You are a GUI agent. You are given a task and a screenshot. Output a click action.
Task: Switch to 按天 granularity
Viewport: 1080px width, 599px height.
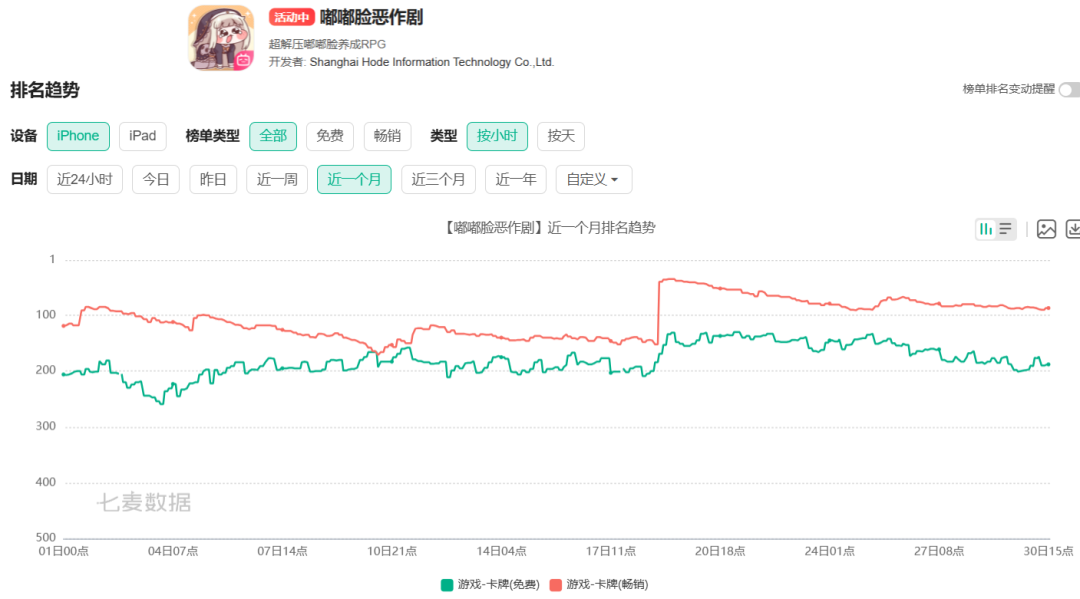click(561, 136)
